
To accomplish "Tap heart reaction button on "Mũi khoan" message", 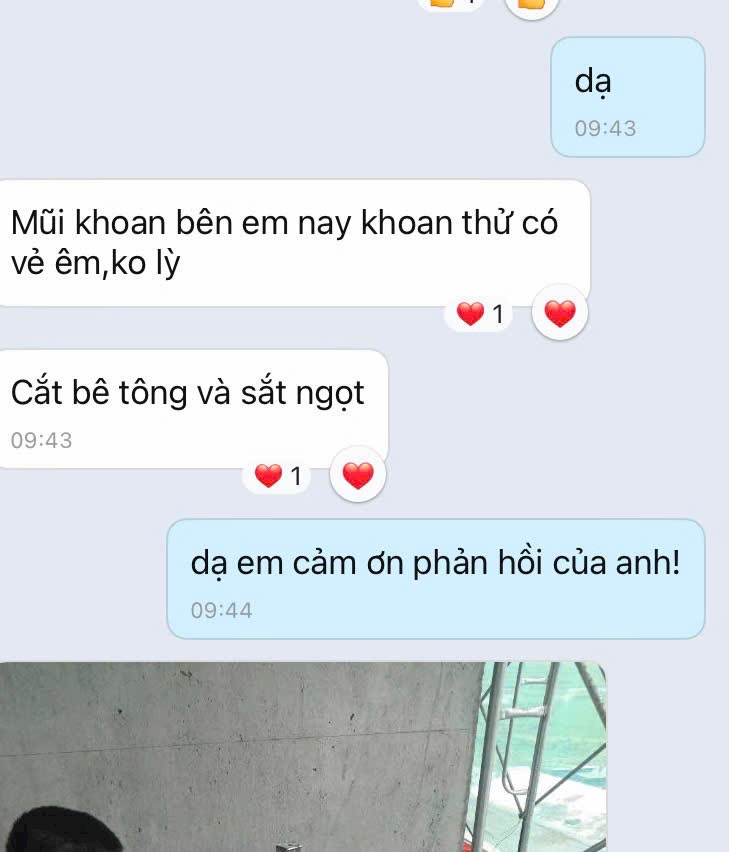I will (x=560, y=313).
